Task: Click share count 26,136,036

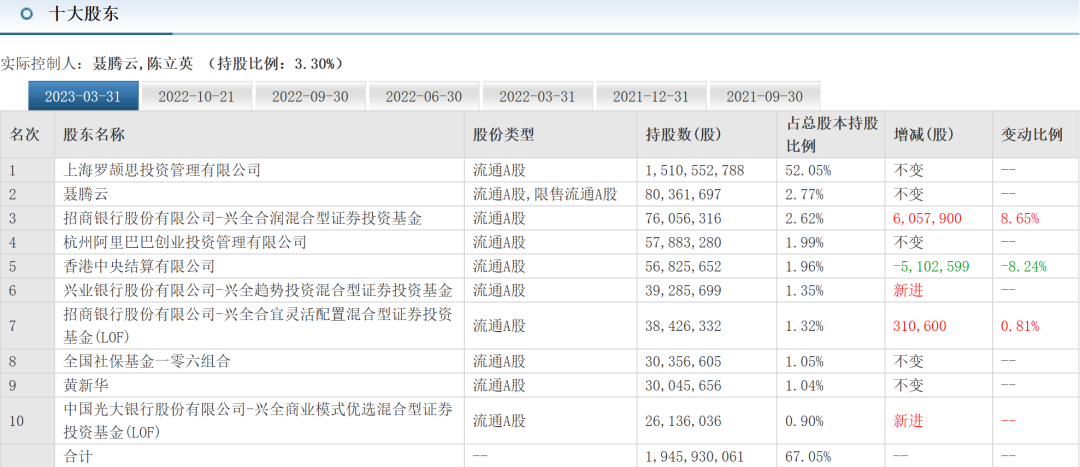Action: [684, 420]
